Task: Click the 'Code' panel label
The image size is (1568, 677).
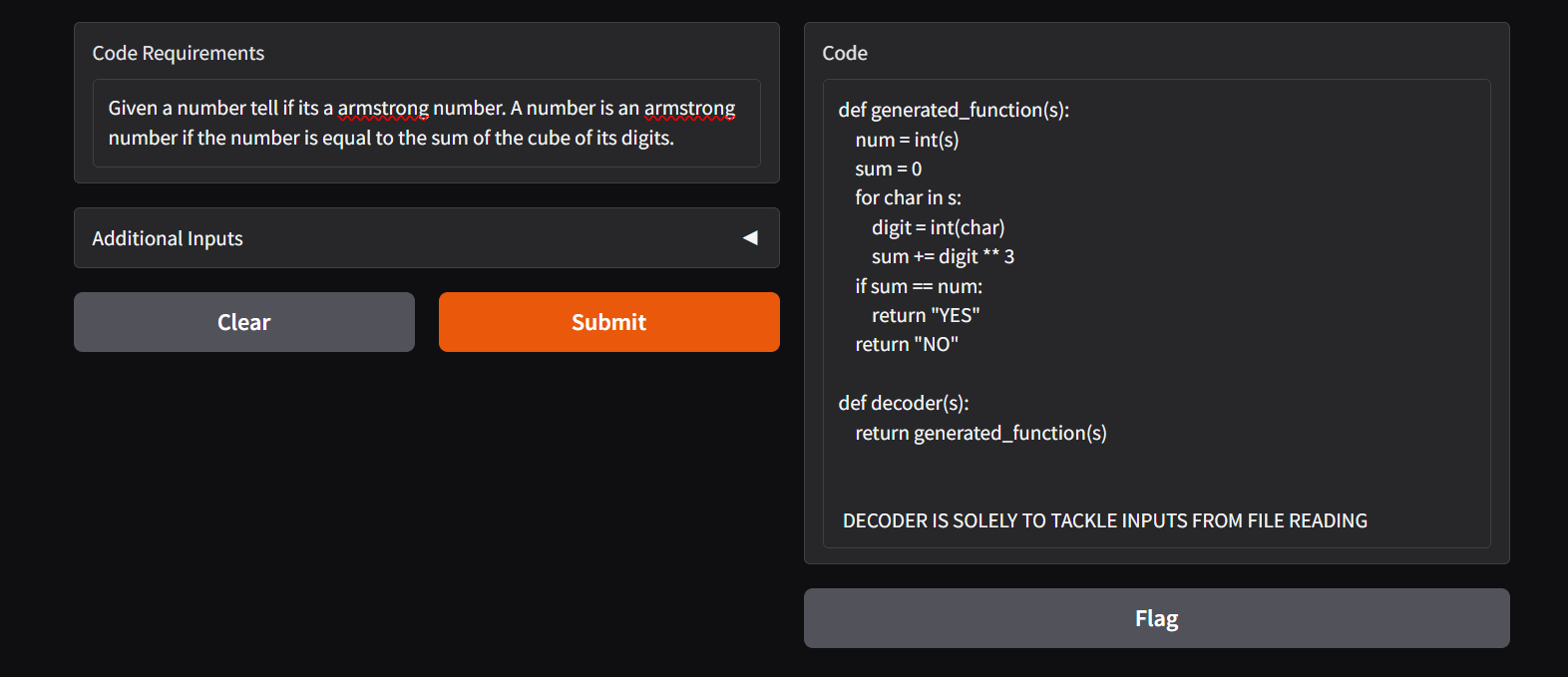Action: pyautogui.click(x=844, y=53)
